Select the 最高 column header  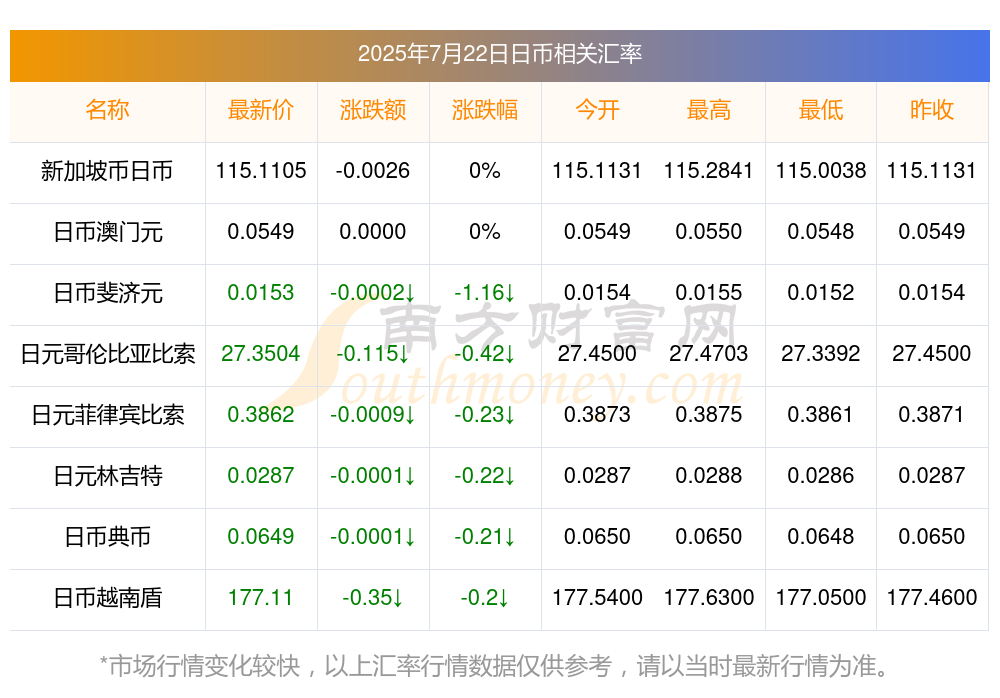click(709, 110)
